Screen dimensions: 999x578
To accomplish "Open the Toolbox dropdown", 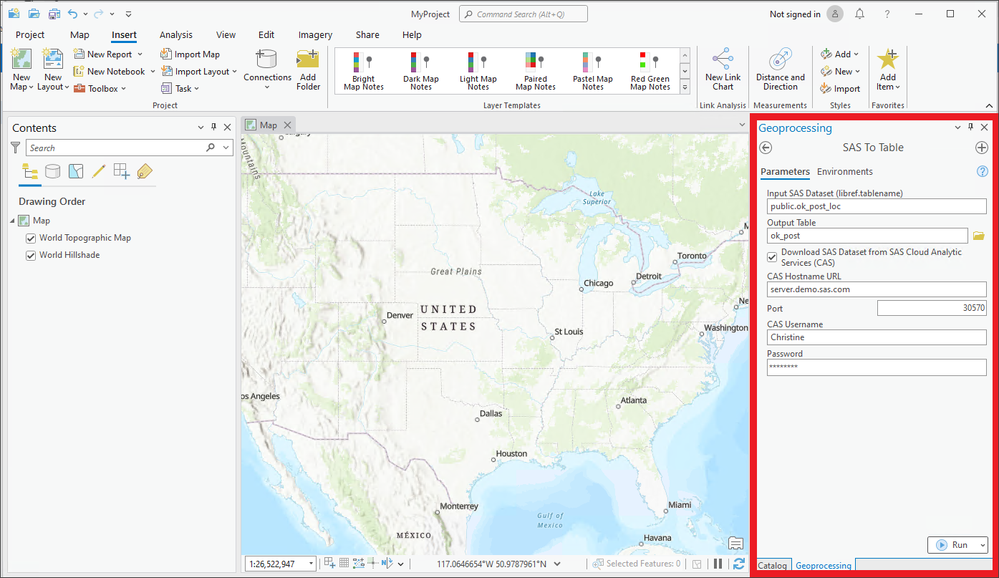I will 124,89.
